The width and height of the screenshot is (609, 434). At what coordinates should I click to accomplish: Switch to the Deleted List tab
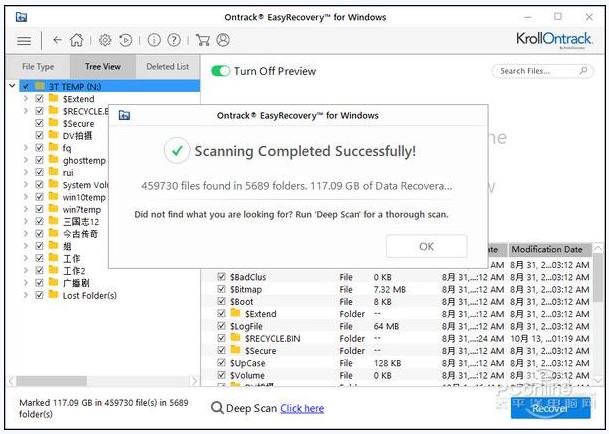point(168,67)
